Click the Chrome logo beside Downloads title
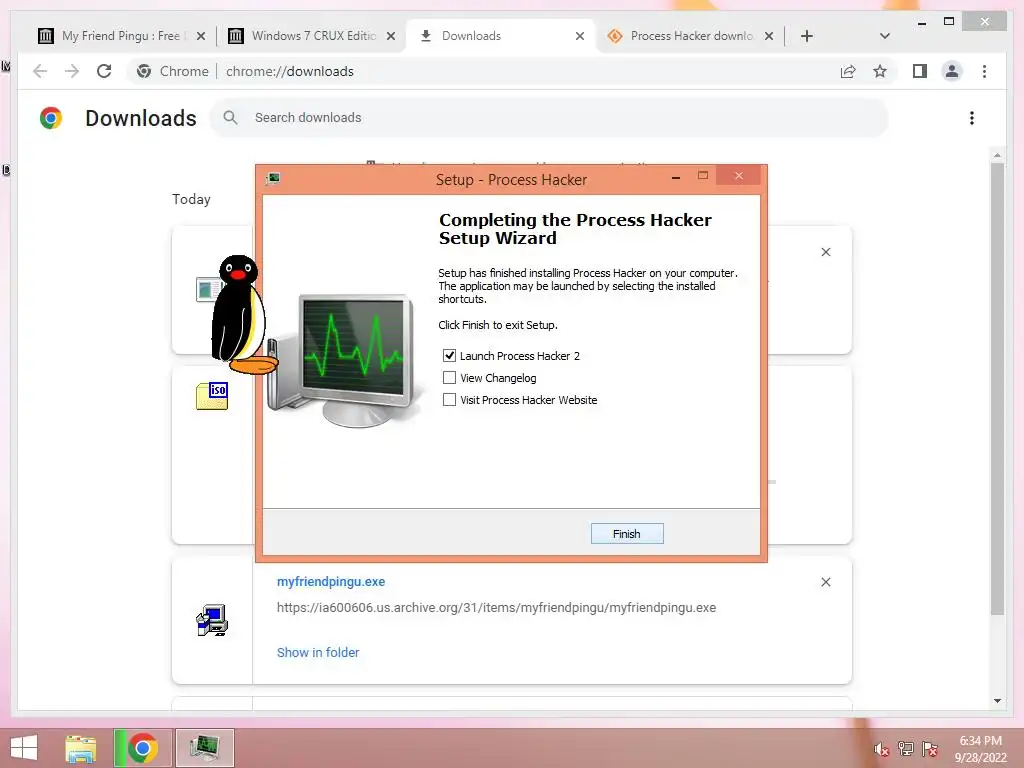Image resolution: width=1024 pixels, height=768 pixels. click(x=50, y=118)
